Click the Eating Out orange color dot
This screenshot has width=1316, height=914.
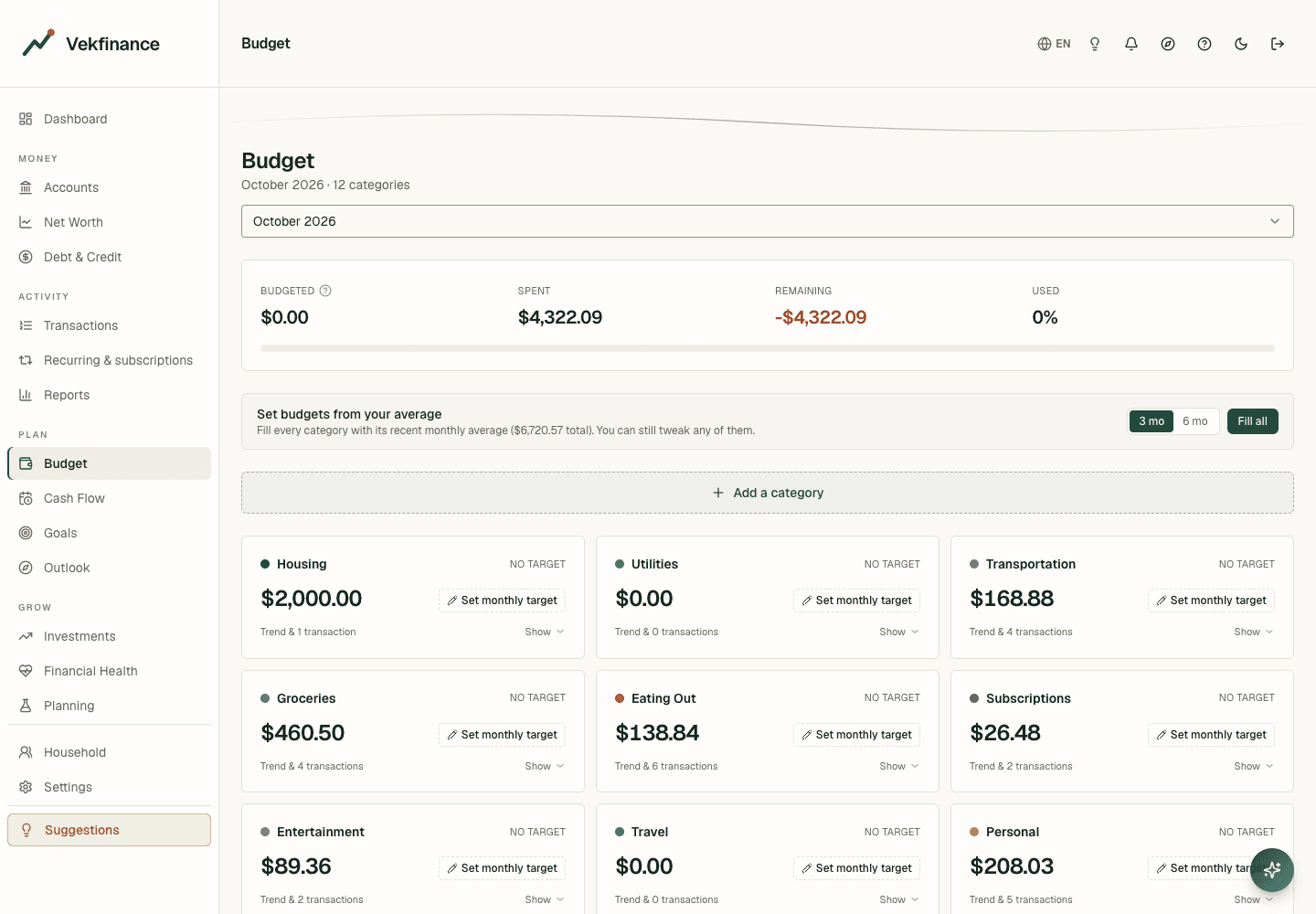[620, 698]
